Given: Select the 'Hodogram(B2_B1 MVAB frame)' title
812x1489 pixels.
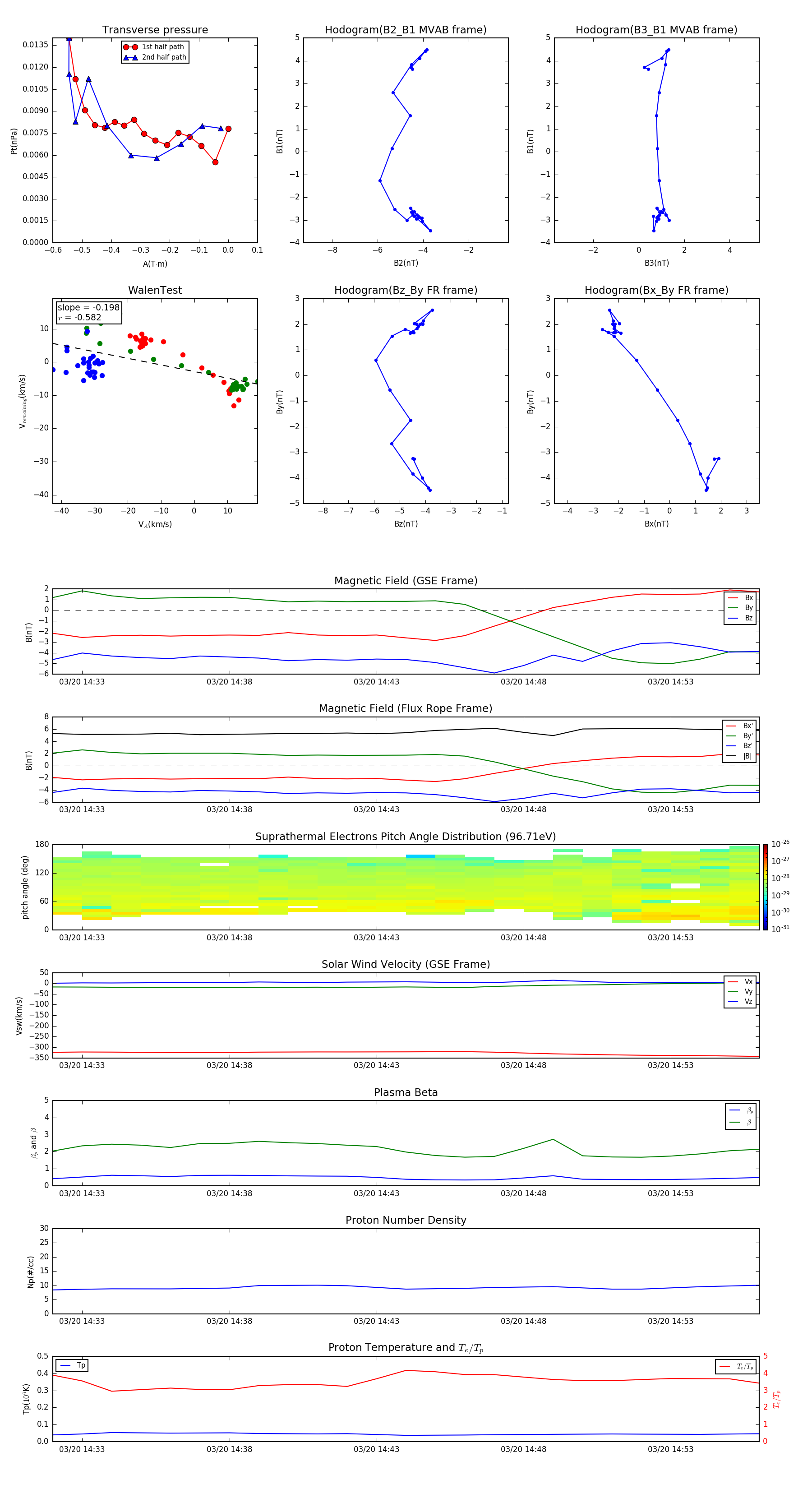Looking at the screenshot, I should [406, 30].
